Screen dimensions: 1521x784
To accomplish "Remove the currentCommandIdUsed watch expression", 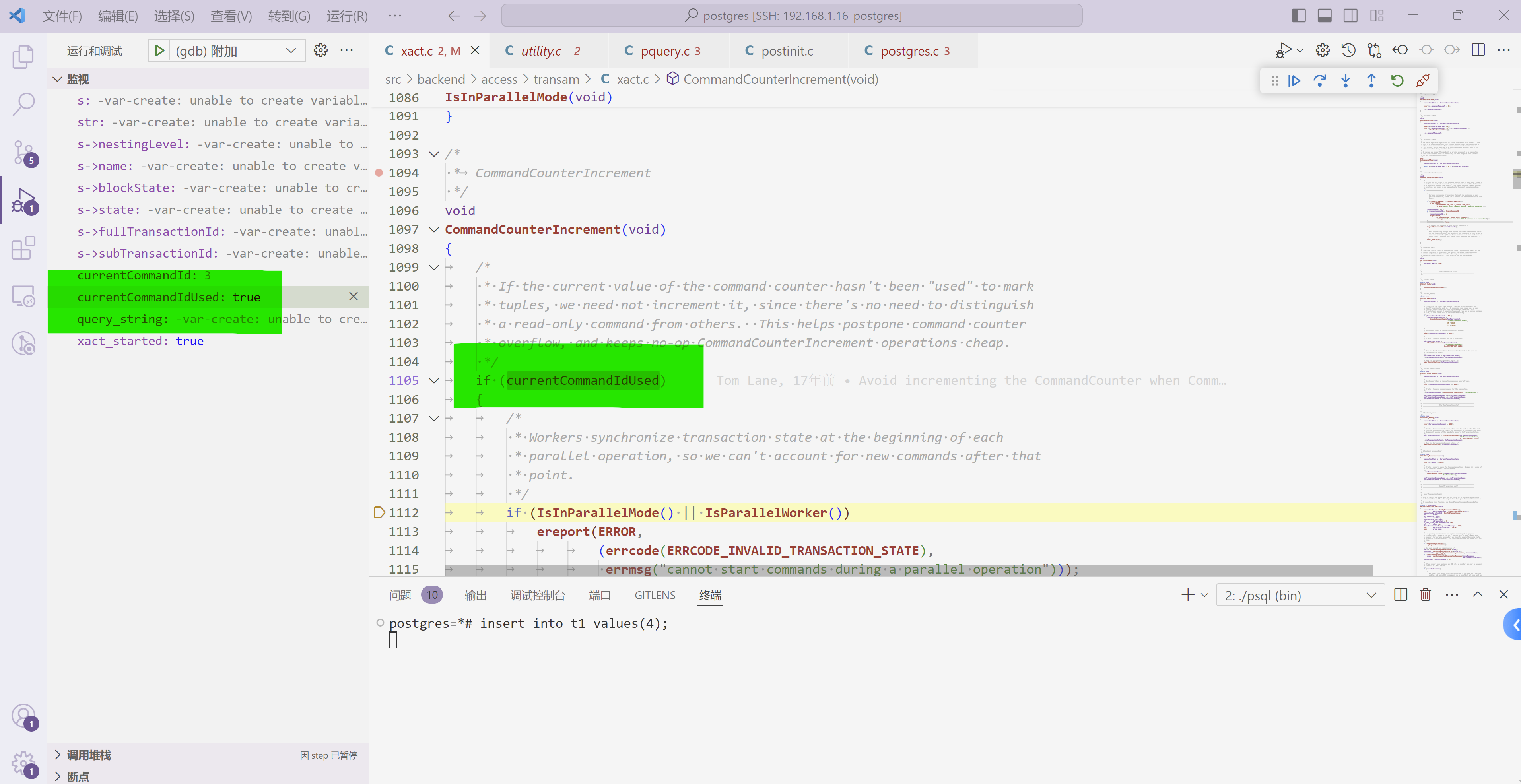I will (x=353, y=296).
